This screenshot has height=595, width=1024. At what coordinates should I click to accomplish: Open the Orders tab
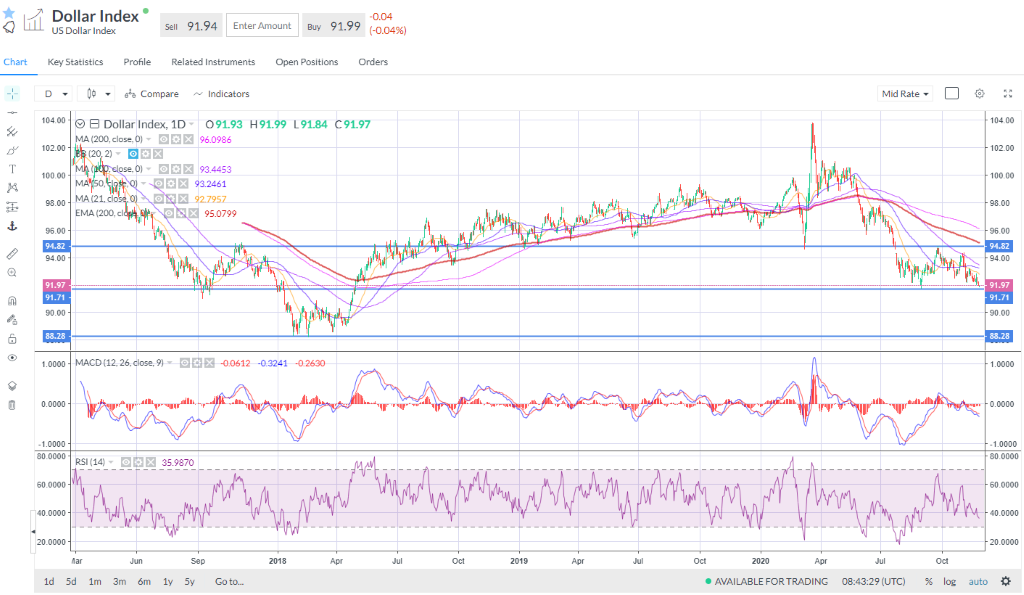[x=373, y=61]
